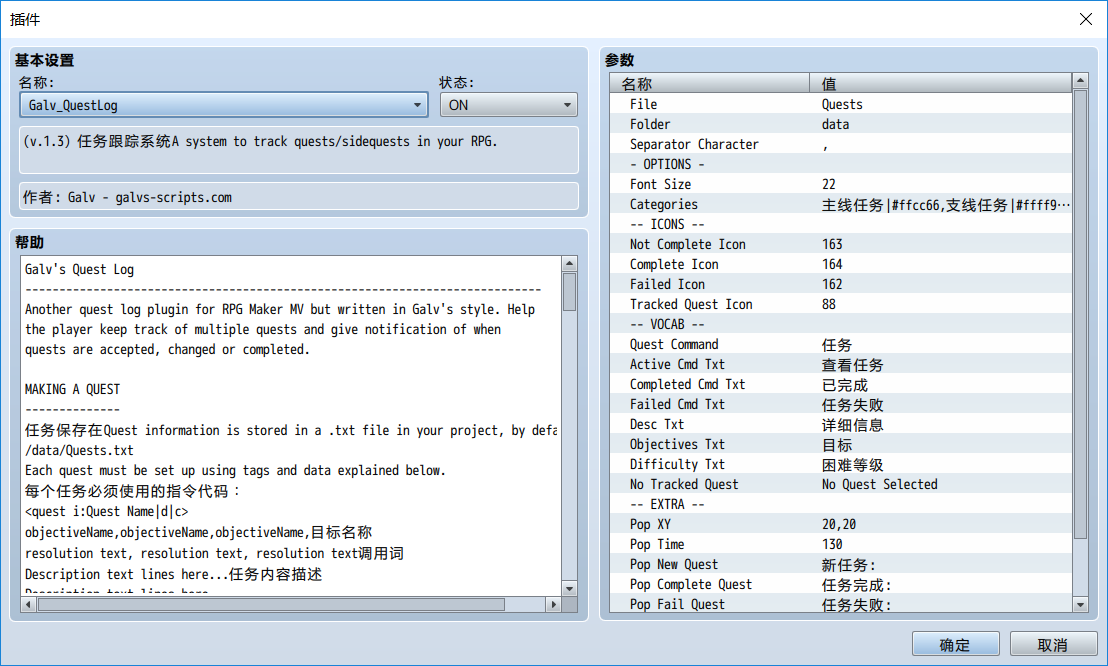Click the help horizontal scroll-right arrow
The width and height of the screenshot is (1108, 666).
point(554,604)
